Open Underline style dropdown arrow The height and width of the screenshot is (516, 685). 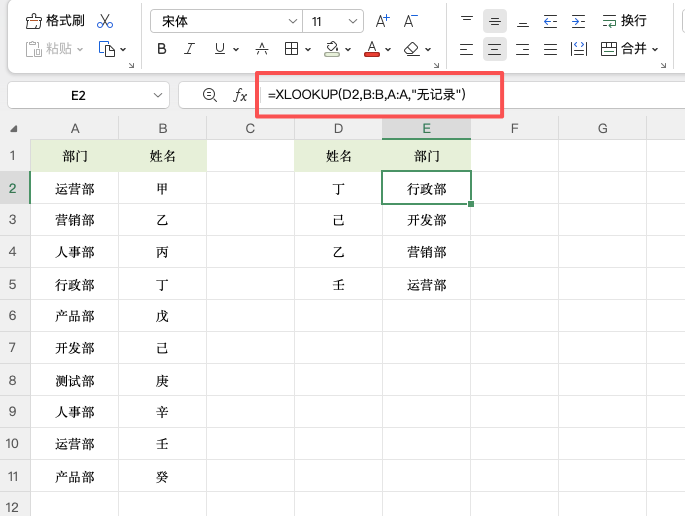coord(236,49)
